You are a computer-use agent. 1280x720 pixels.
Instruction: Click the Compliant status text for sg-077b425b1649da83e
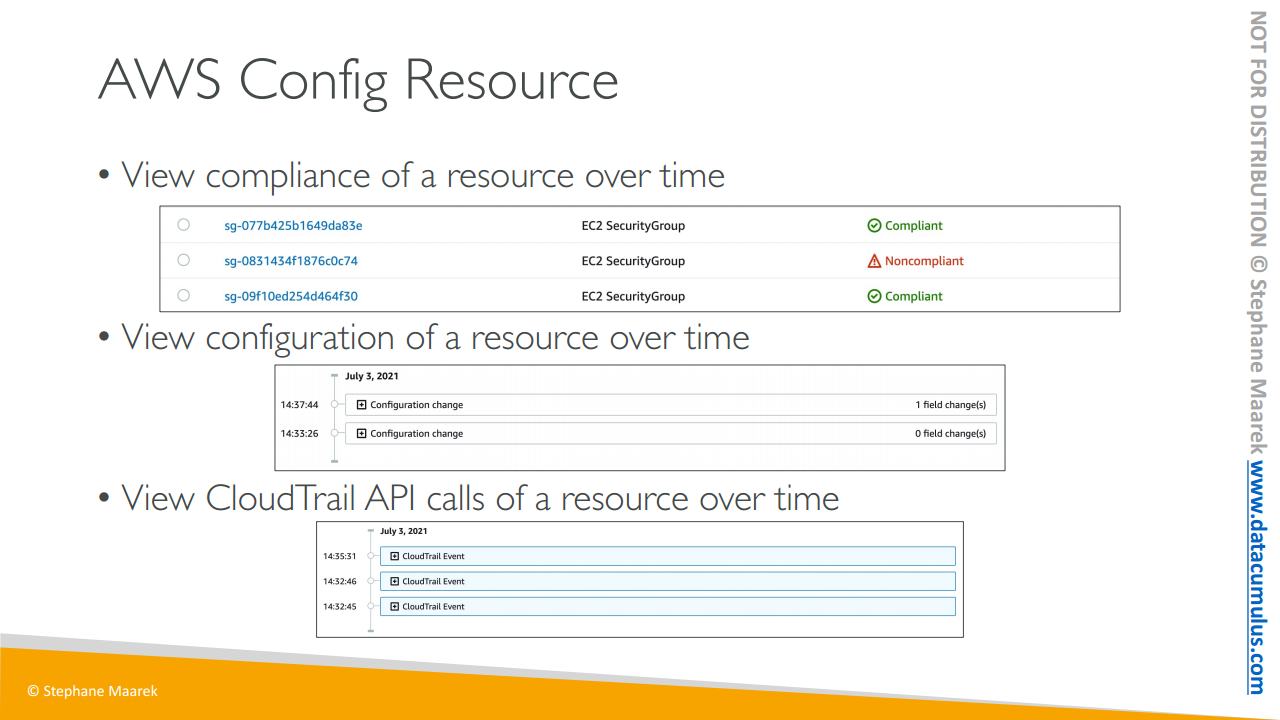coord(914,226)
